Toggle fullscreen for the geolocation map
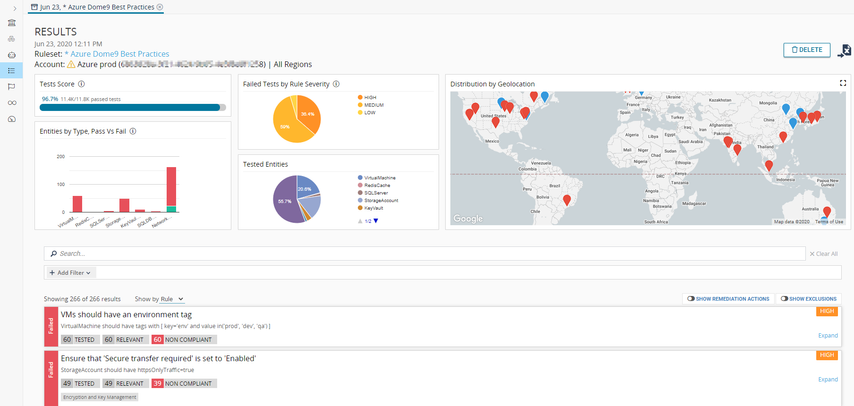Screen dimensions: 854x406 pyautogui.click(x=843, y=83)
